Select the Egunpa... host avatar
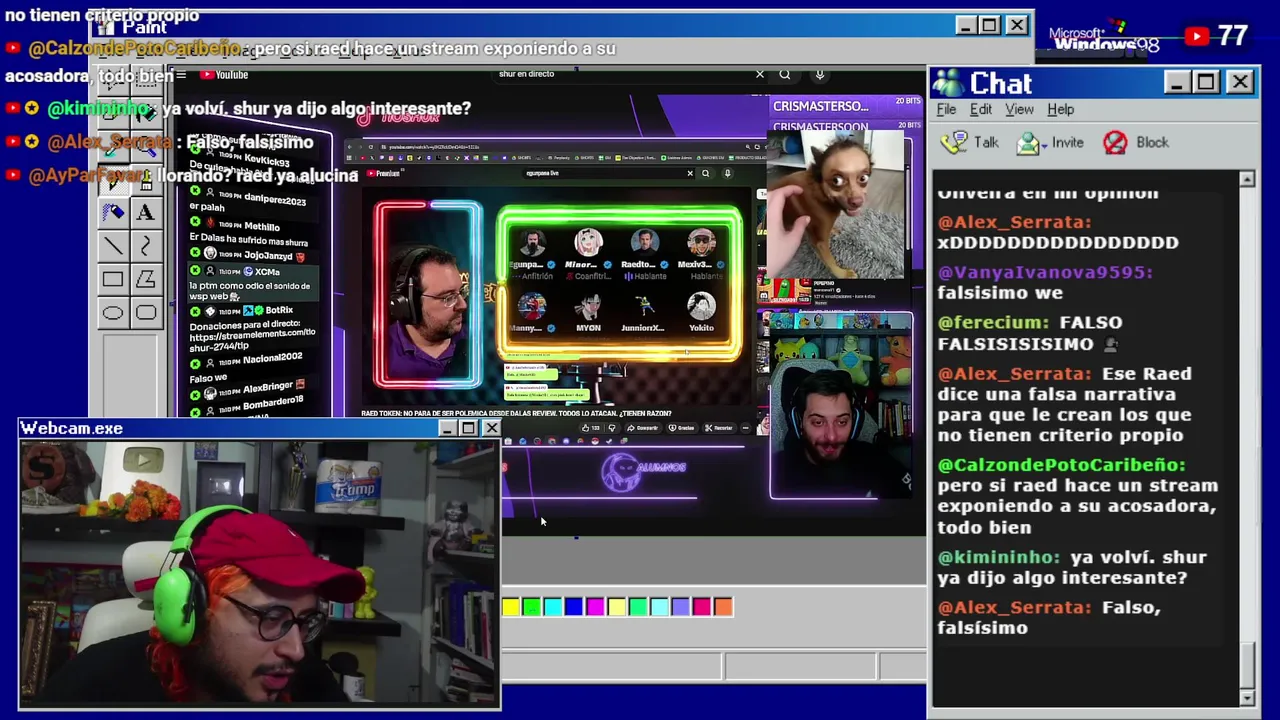This screenshot has width=1280, height=720. 532,243
